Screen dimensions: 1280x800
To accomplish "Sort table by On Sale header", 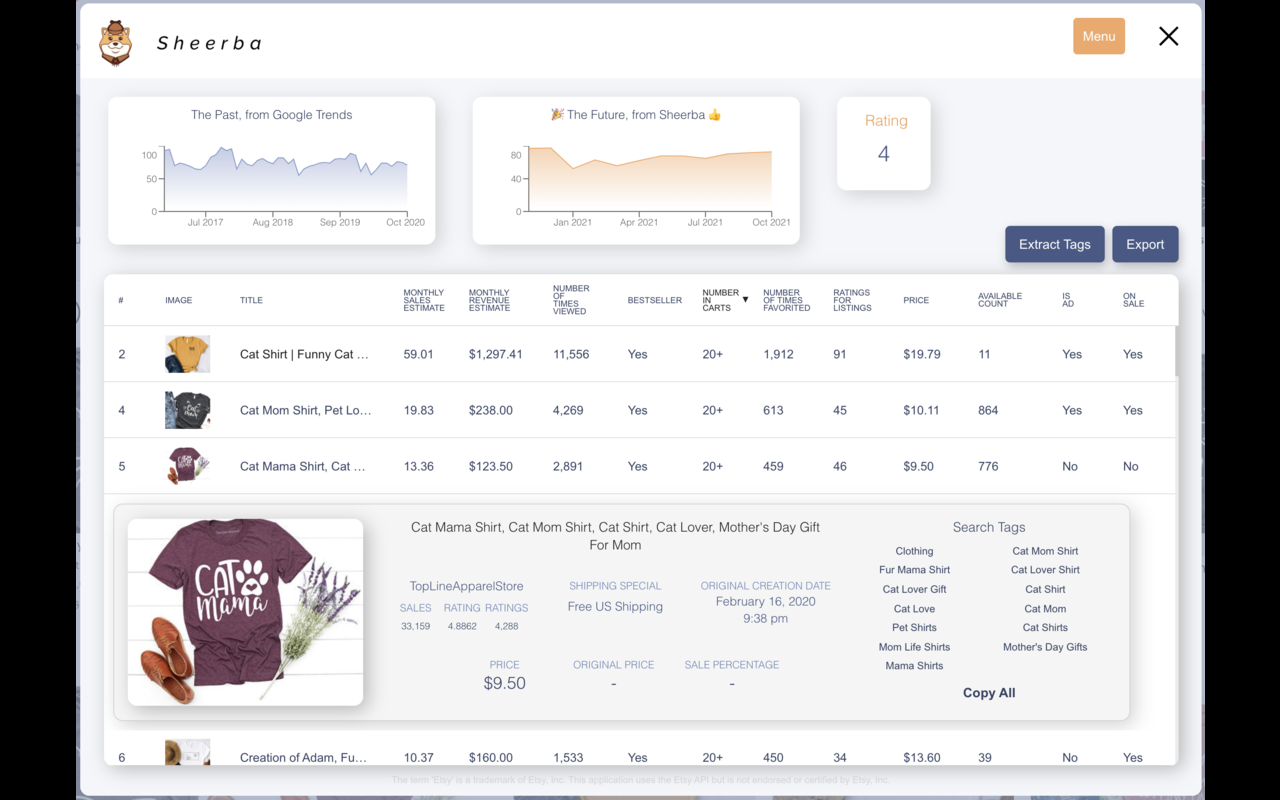I will [x=1133, y=300].
